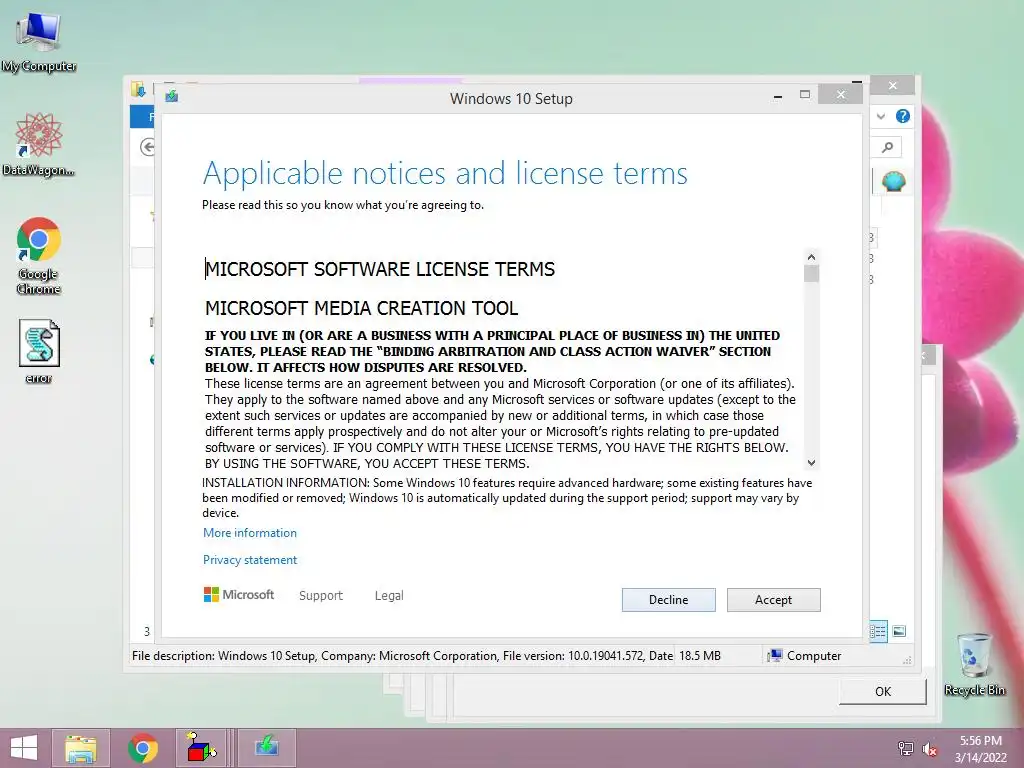Click the license scroll down arrow
Viewport: 1024px width, 768px height.
pyautogui.click(x=811, y=462)
